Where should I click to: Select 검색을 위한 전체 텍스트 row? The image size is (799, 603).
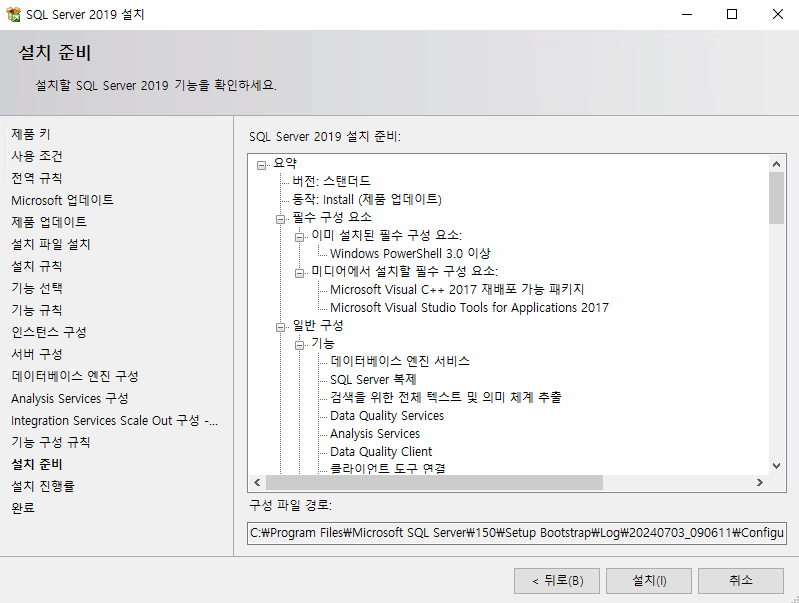click(x=446, y=397)
